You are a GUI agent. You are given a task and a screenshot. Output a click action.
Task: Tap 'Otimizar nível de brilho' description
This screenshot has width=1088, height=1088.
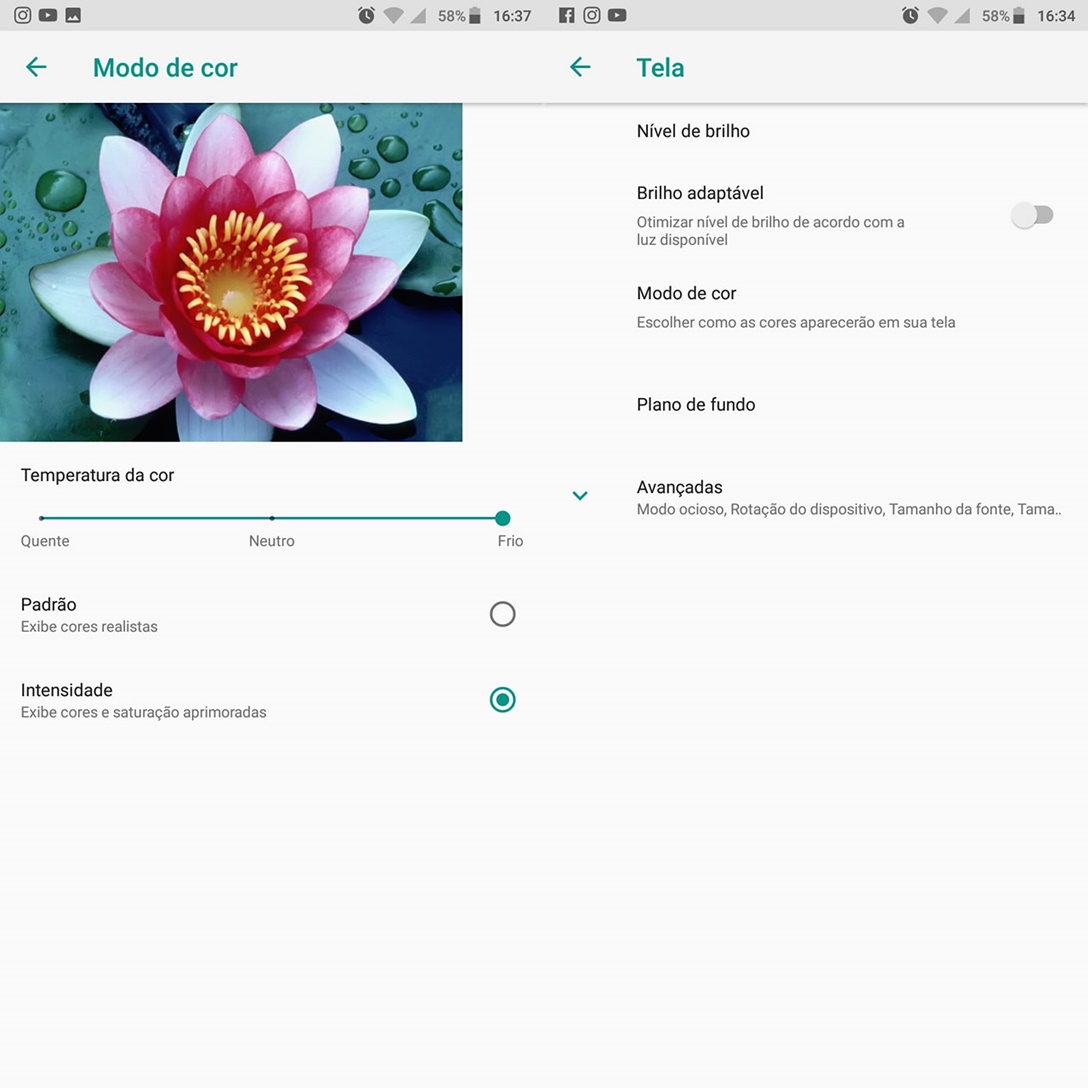770,231
